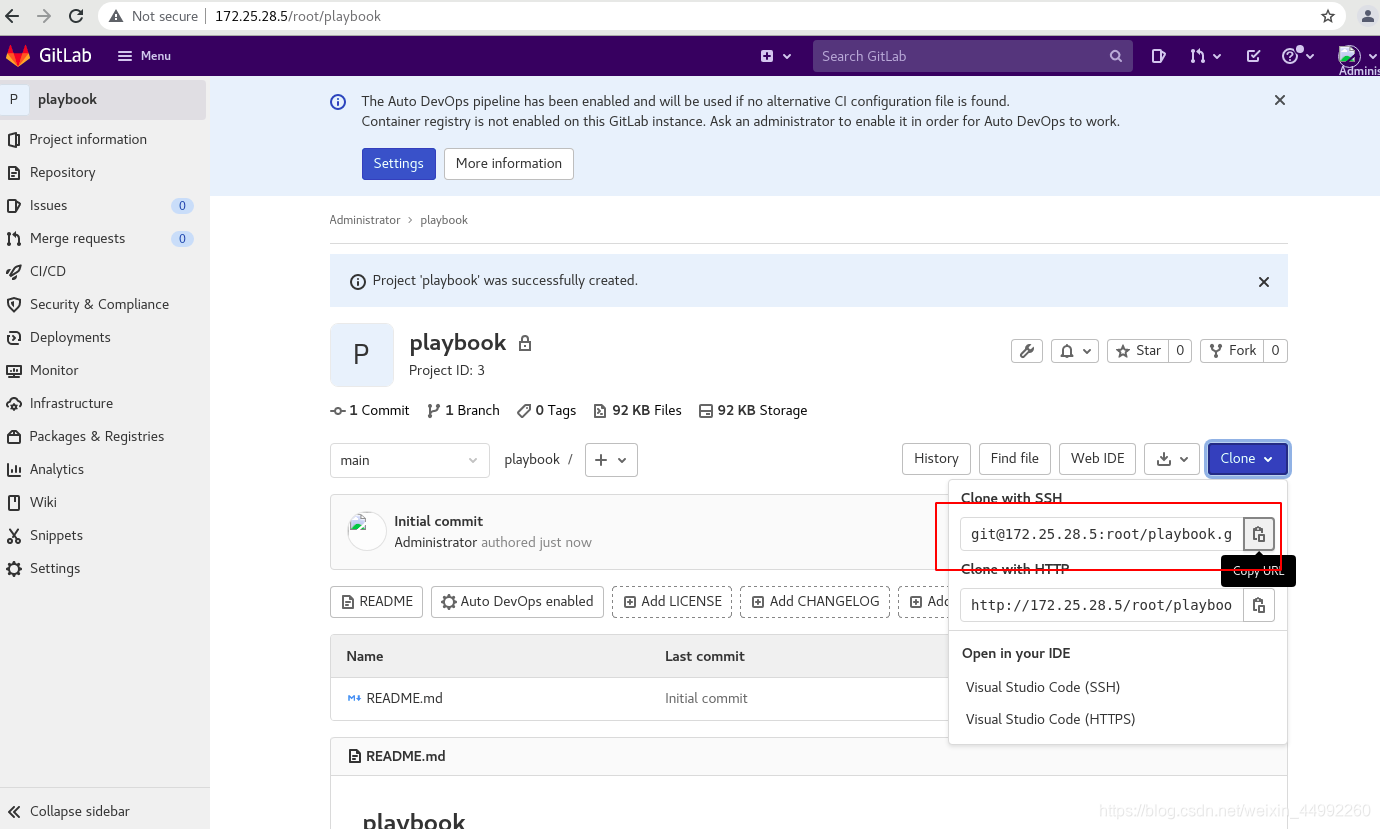Open the Issues icon in top bar
1380x829 pixels.
click(1158, 56)
